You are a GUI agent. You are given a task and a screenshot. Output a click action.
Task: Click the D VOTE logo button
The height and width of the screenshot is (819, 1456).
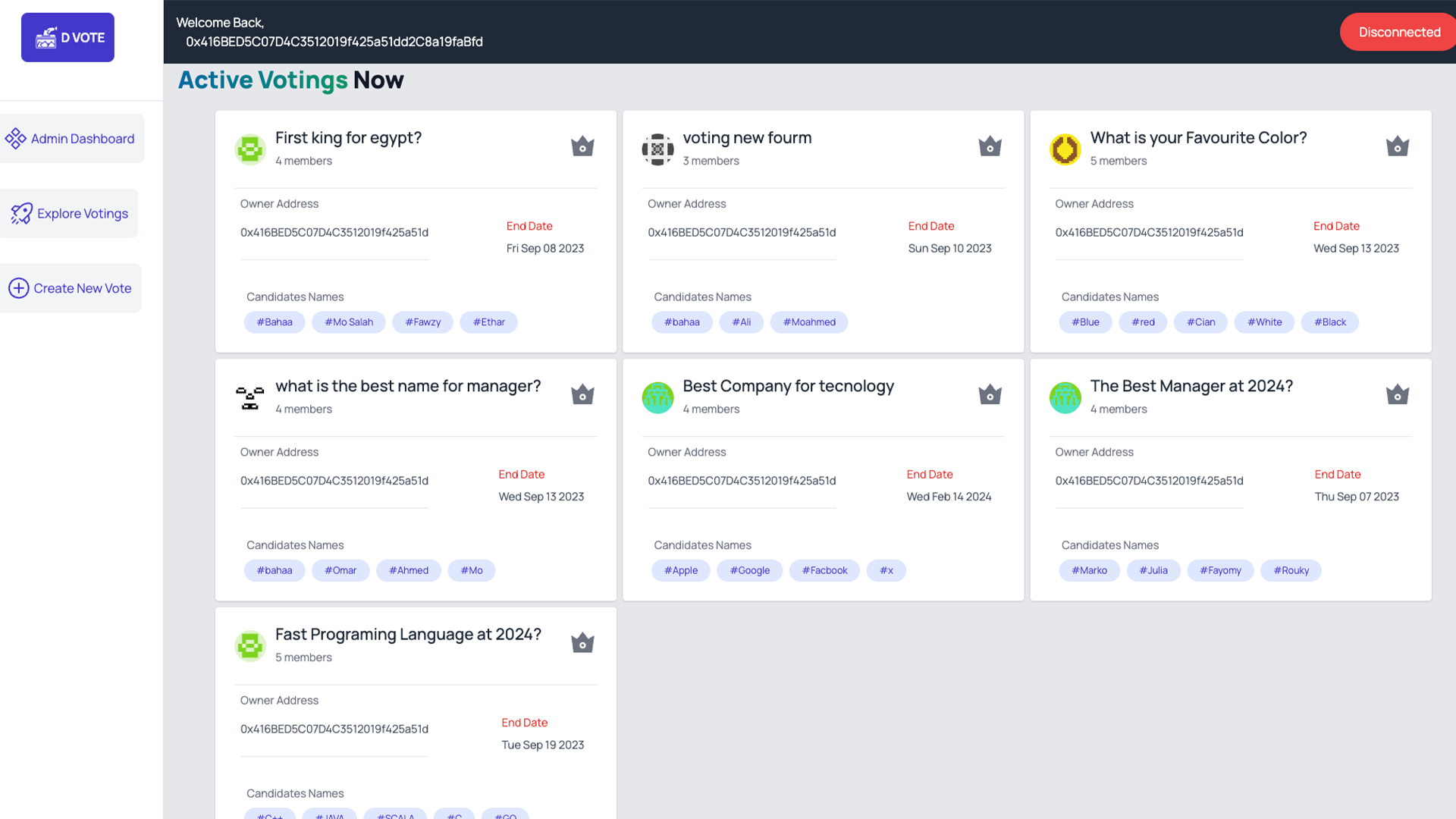click(67, 37)
